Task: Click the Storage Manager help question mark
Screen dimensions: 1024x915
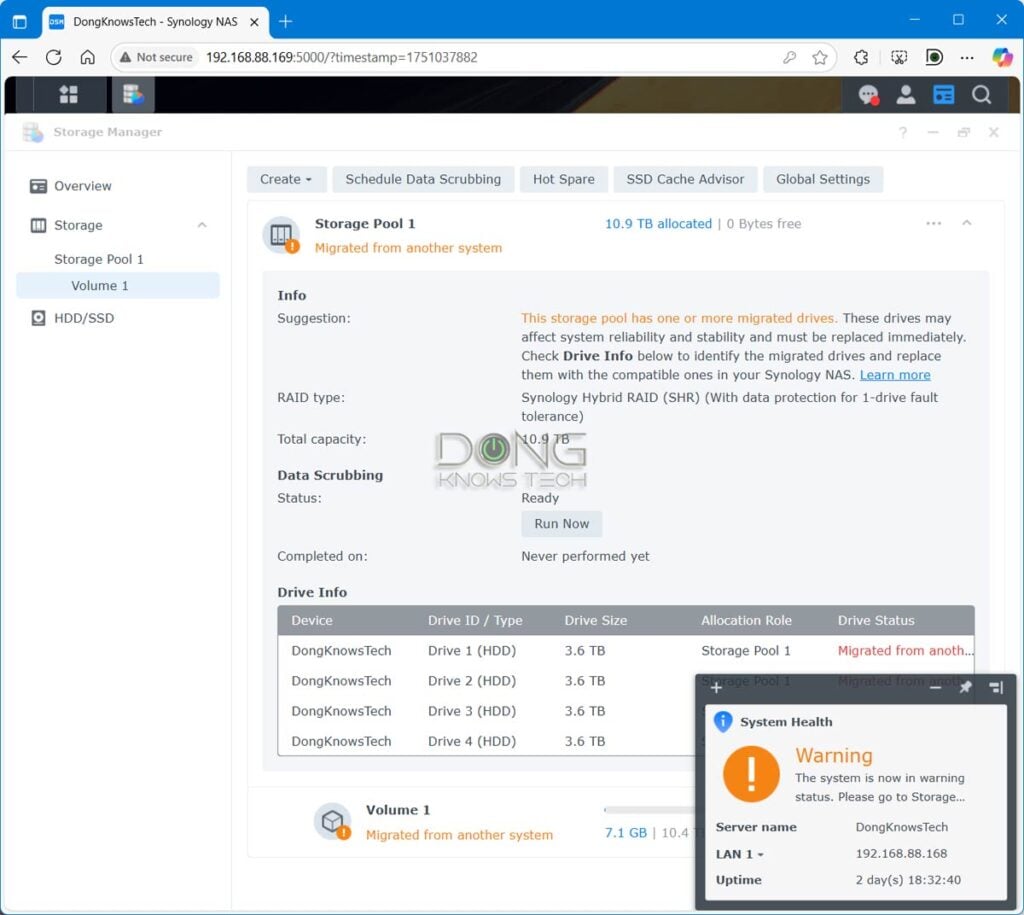Action: [x=903, y=133]
